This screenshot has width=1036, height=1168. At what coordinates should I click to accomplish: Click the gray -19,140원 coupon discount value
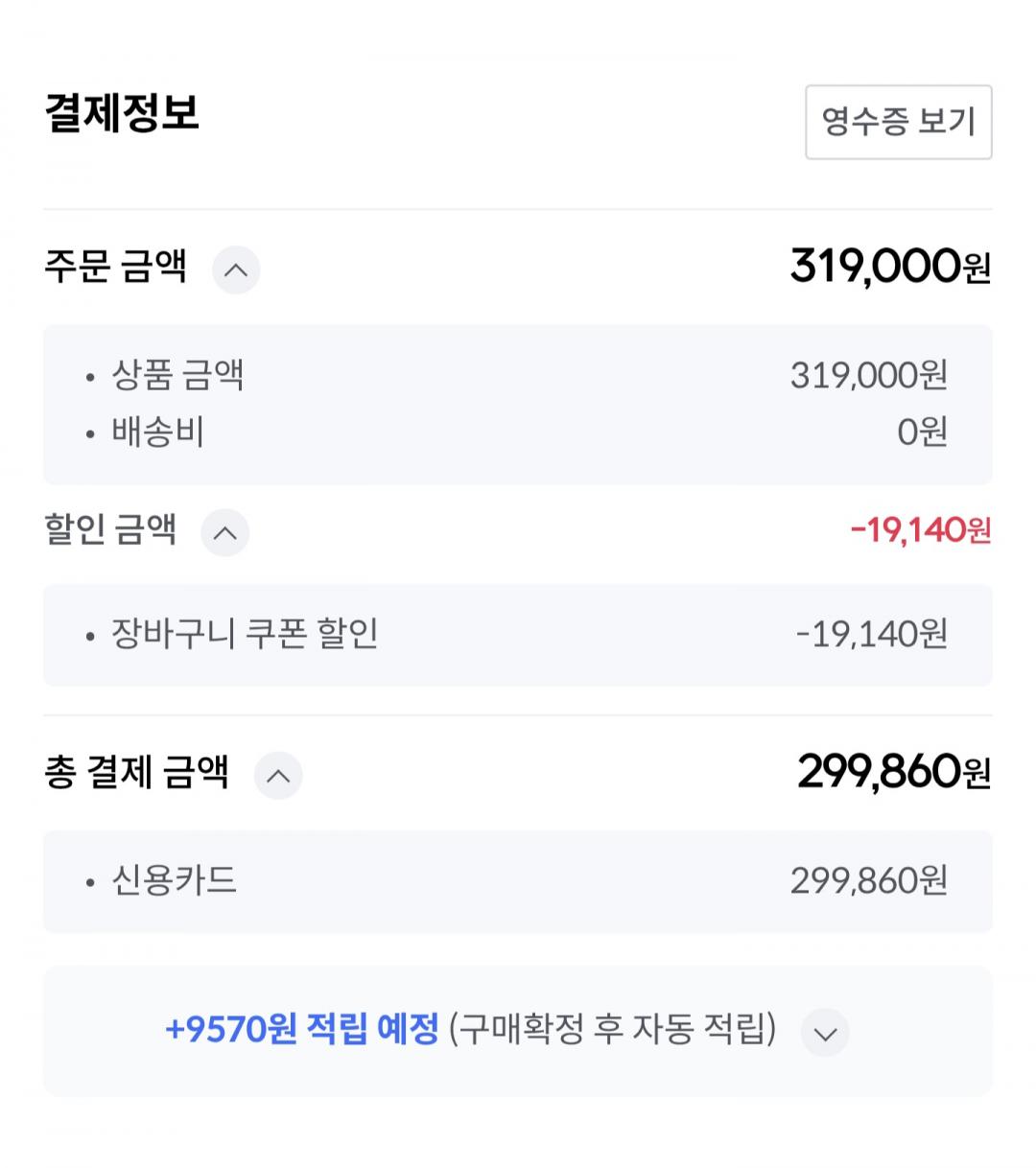pos(871,634)
